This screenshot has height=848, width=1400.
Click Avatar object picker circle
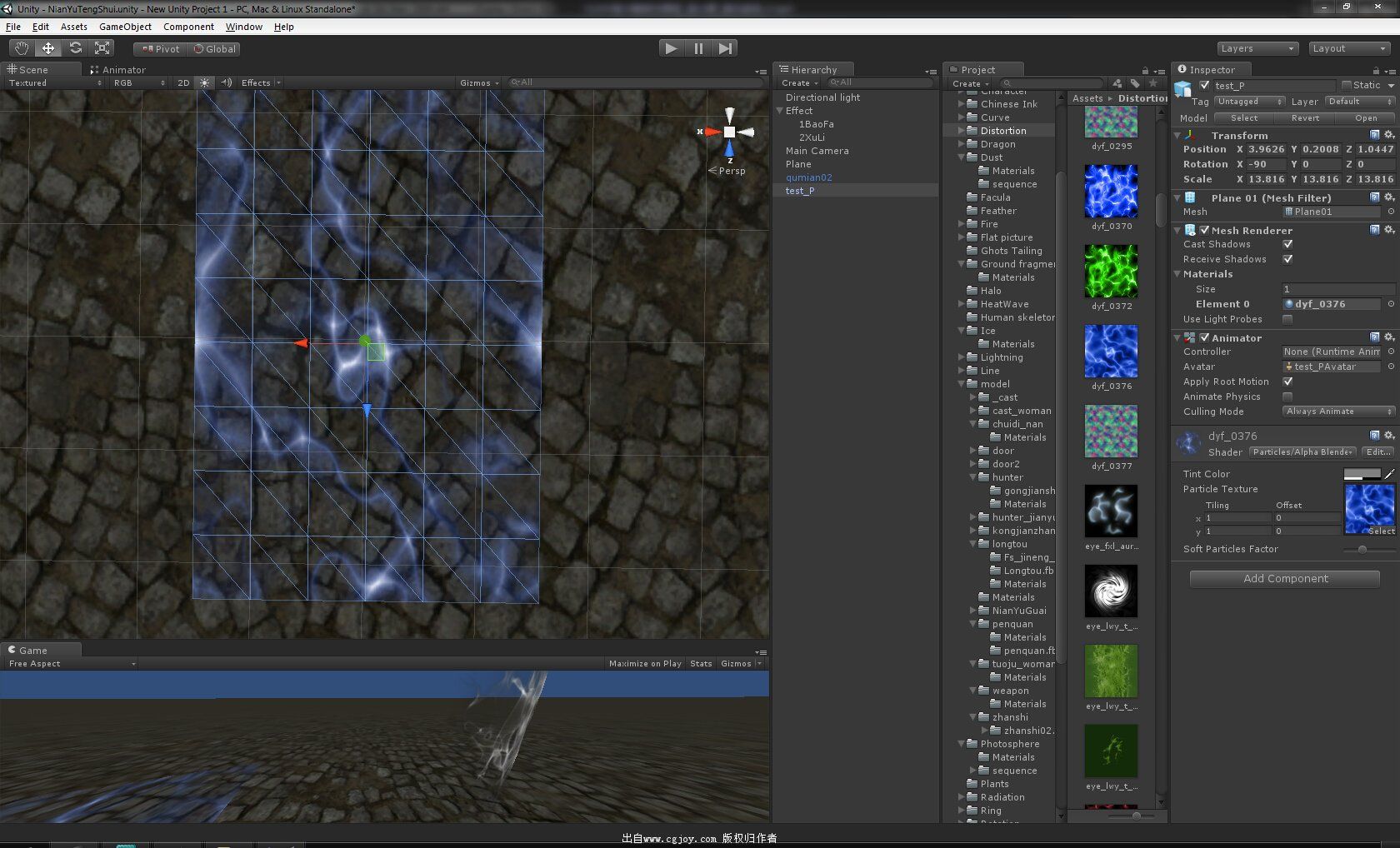[x=1390, y=367]
